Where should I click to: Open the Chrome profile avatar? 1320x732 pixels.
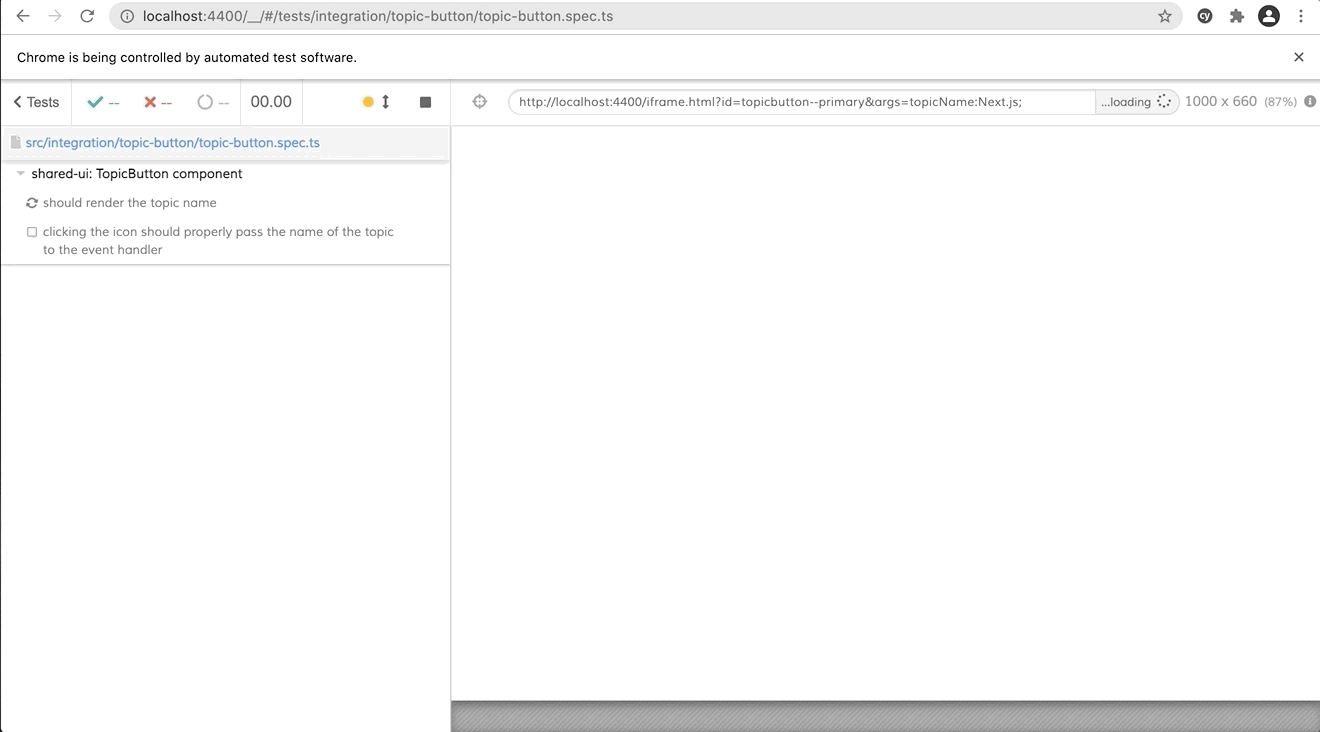pos(1269,16)
